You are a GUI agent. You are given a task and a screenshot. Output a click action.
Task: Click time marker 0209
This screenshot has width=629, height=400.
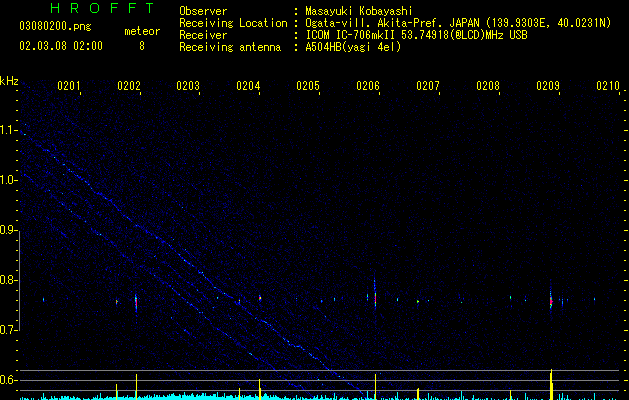click(x=548, y=86)
